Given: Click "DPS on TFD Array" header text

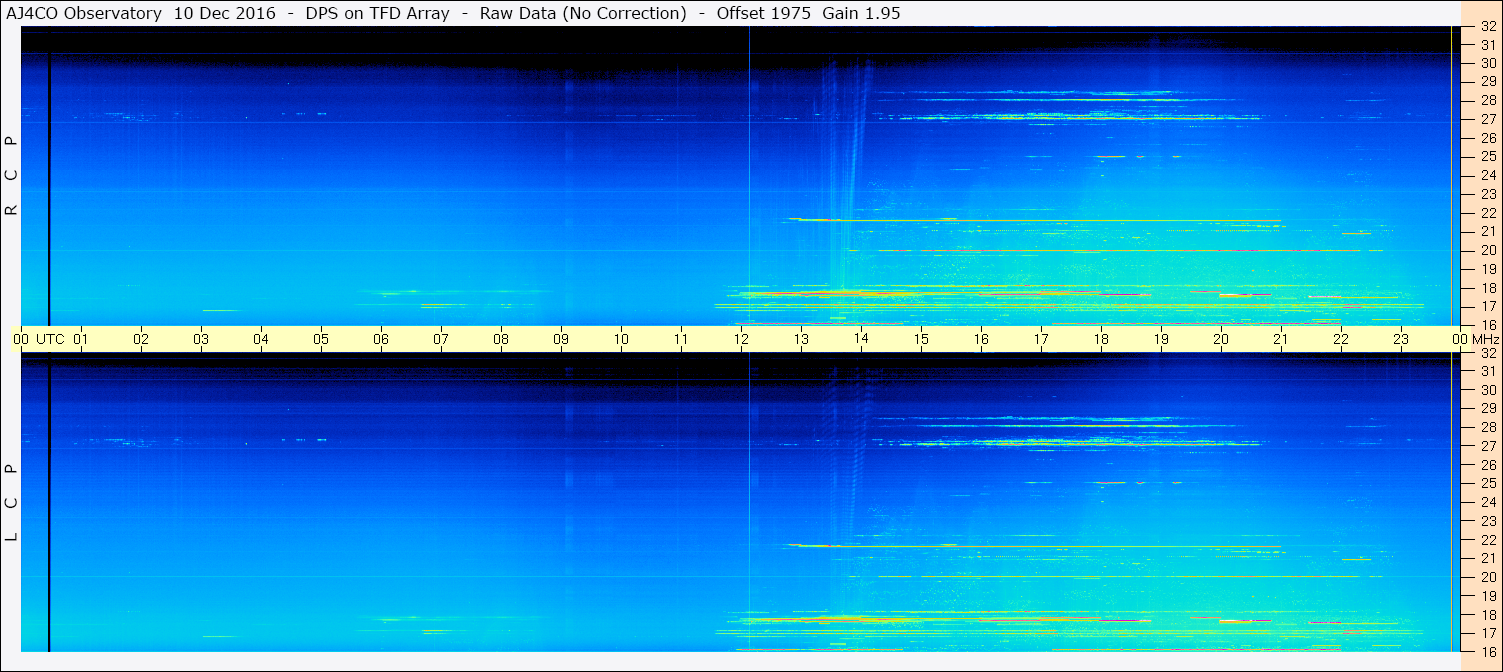Looking at the screenshot, I should pos(377,13).
